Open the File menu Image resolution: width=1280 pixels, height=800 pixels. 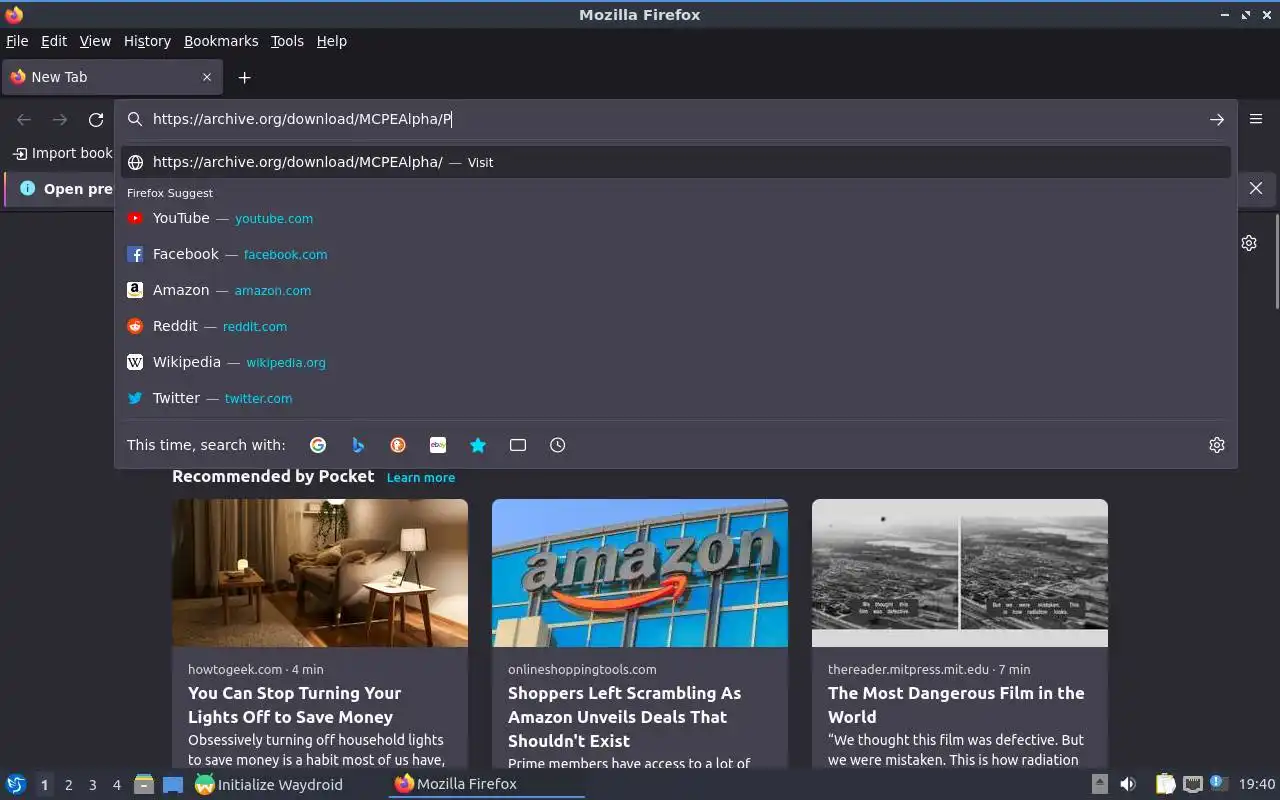pyautogui.click(x=17, y=41)
